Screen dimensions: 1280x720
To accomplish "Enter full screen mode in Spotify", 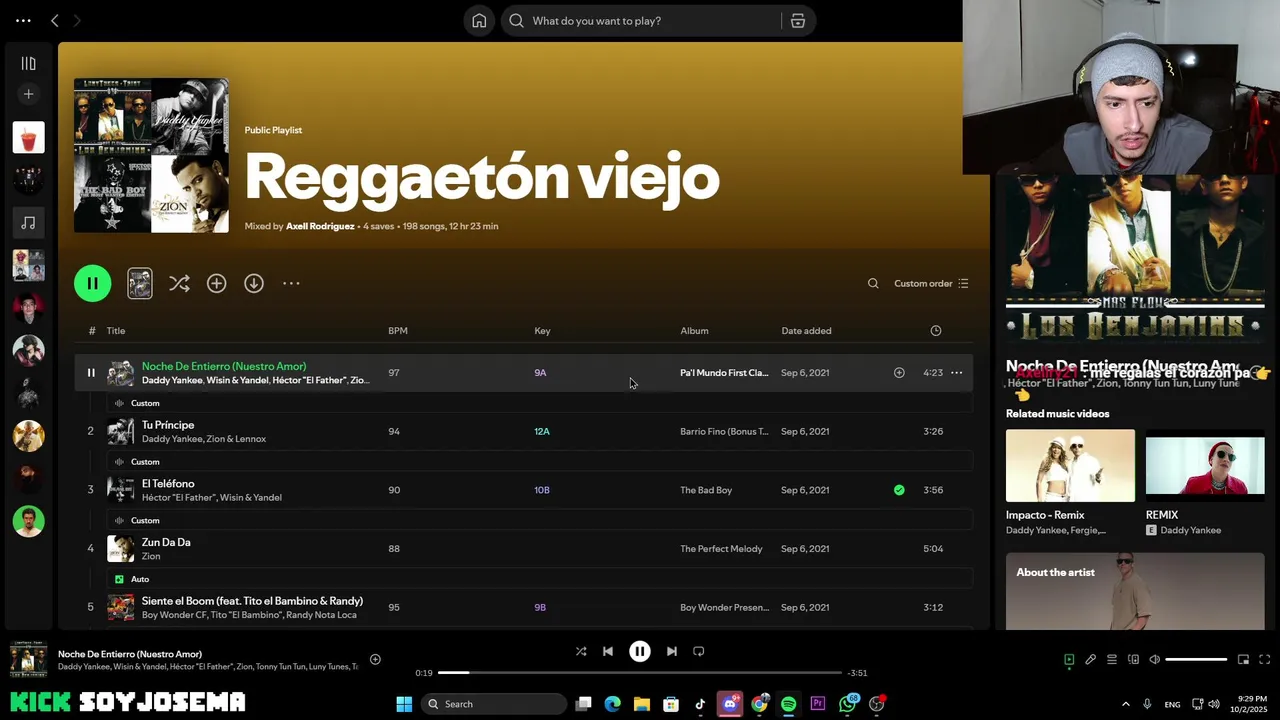I will click(x=1265, y=660).
